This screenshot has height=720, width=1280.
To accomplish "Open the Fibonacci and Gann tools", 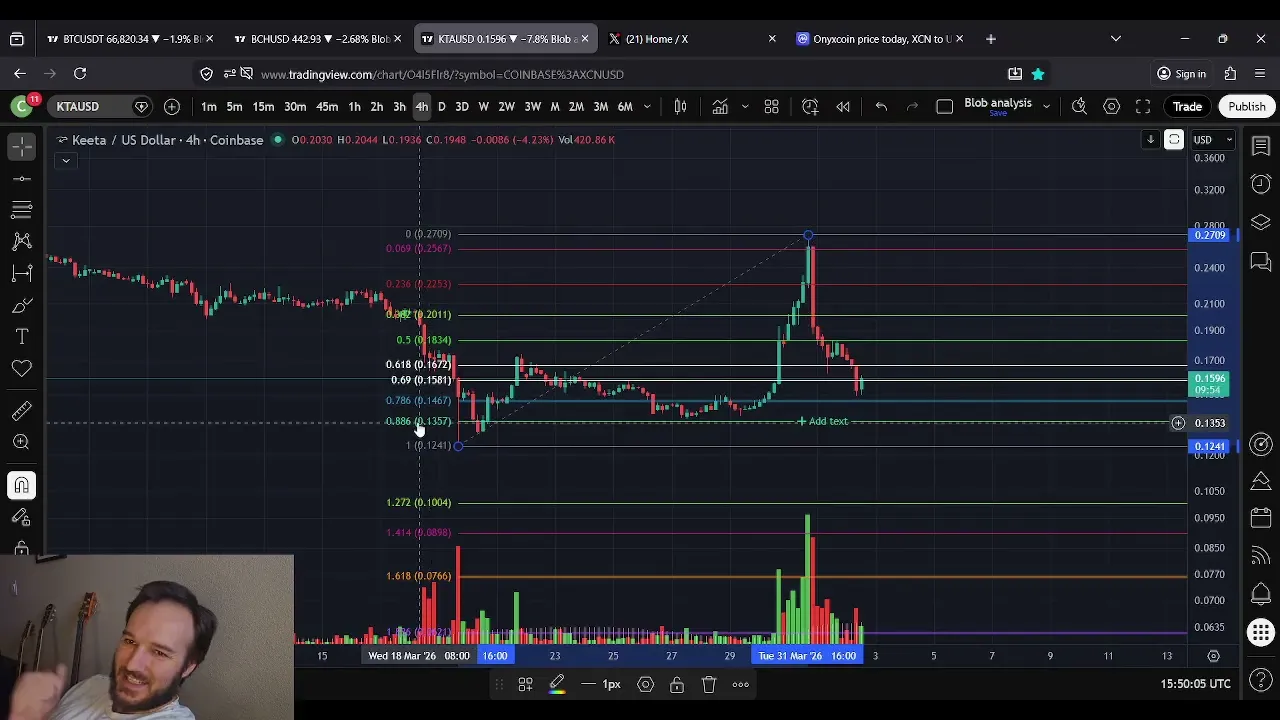I will pos(21,210).
